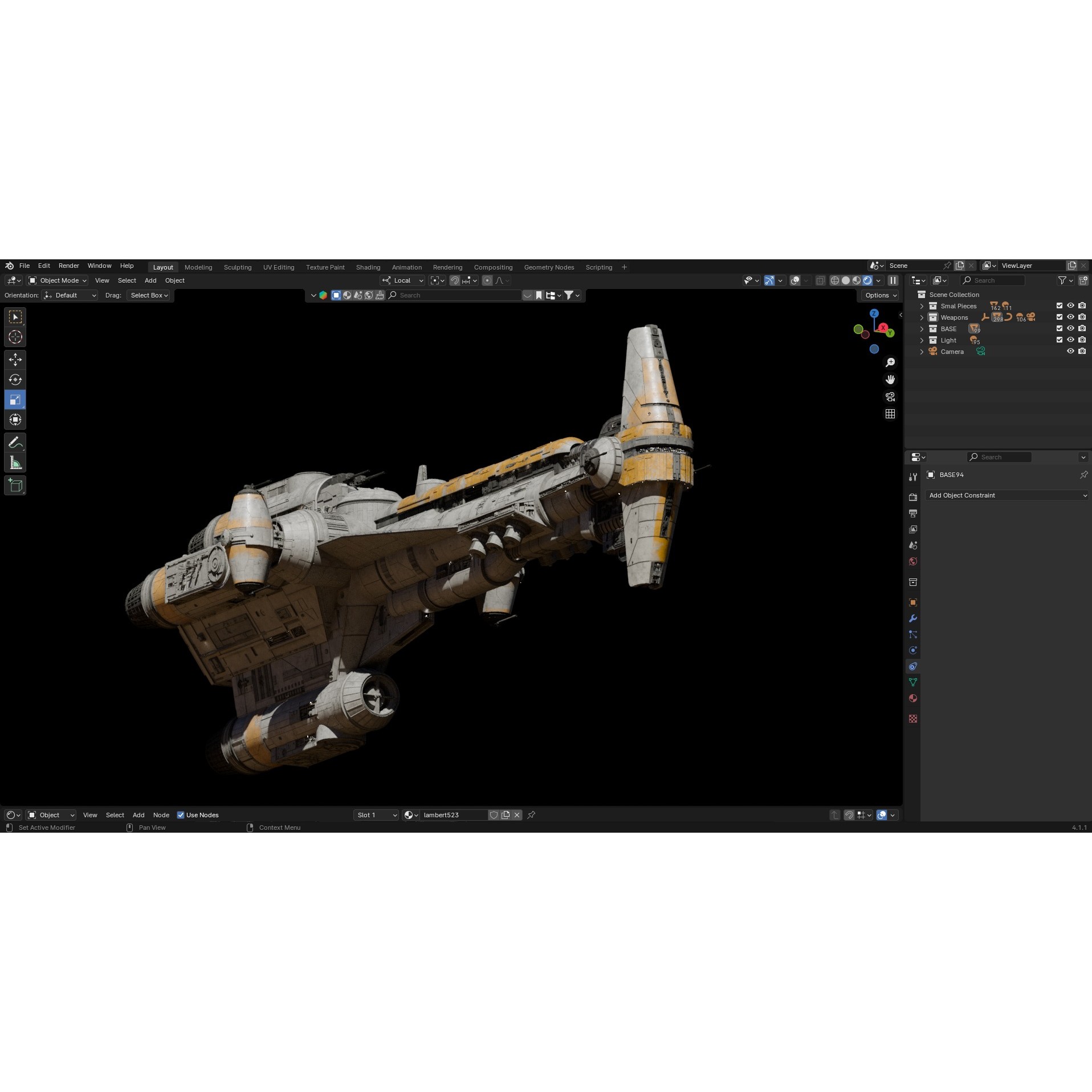Select the Add Cube tool
The height and width of the screenshot is (1092, 1092).
click(x=15, y=486)
